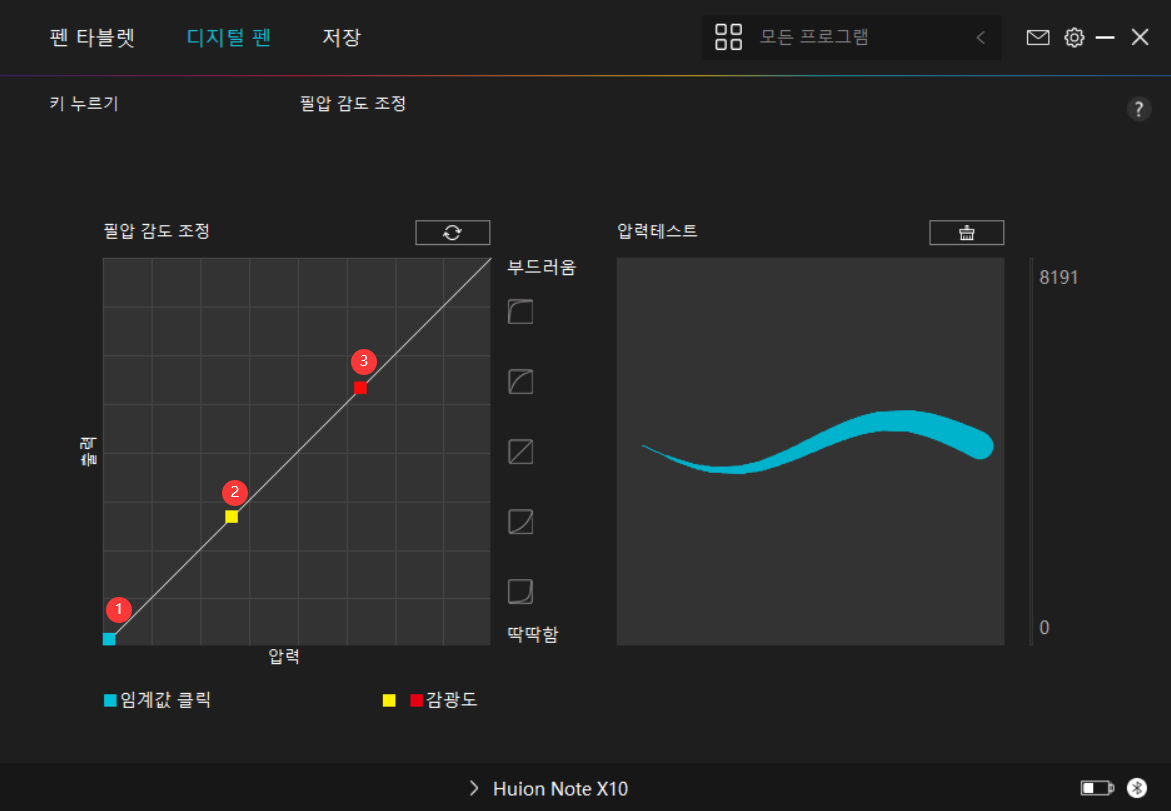Click the help question mark icon

tap(1139, 110)
